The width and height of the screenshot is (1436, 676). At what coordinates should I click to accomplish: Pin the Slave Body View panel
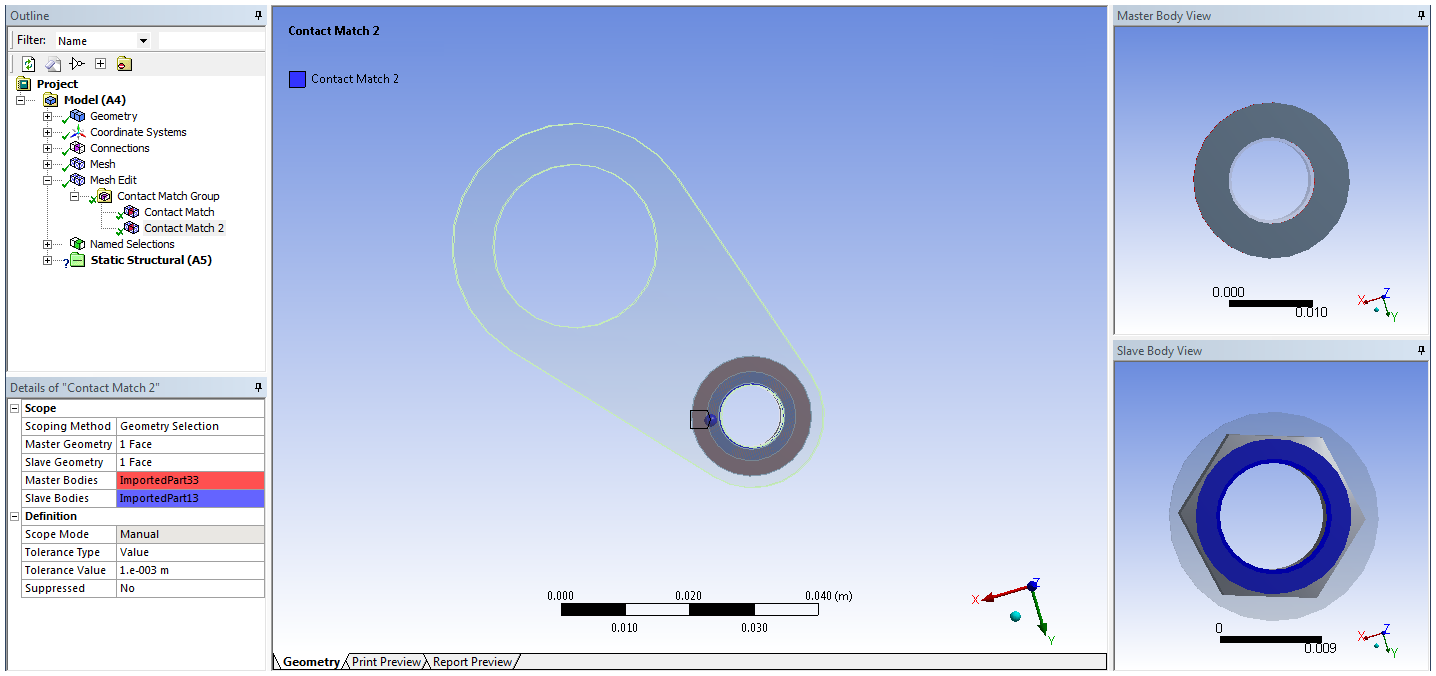[x=1421, y=350]
